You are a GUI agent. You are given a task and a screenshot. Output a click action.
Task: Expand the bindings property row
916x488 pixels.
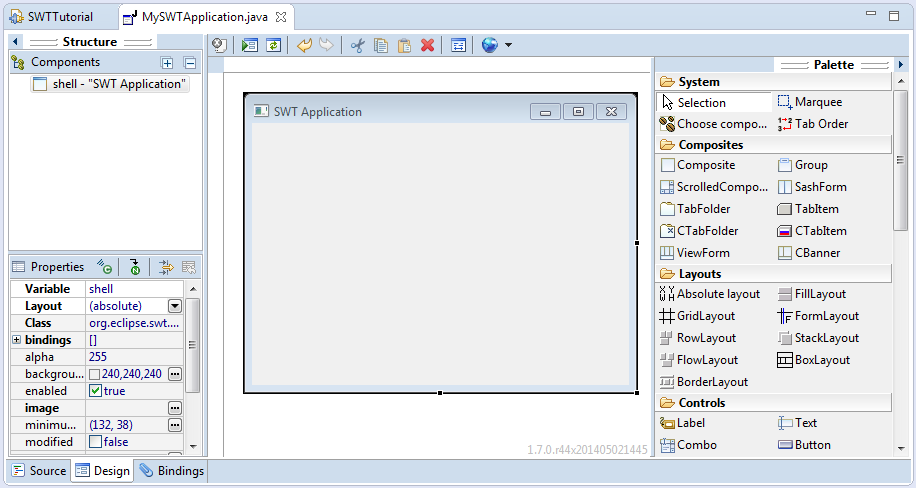16,340
